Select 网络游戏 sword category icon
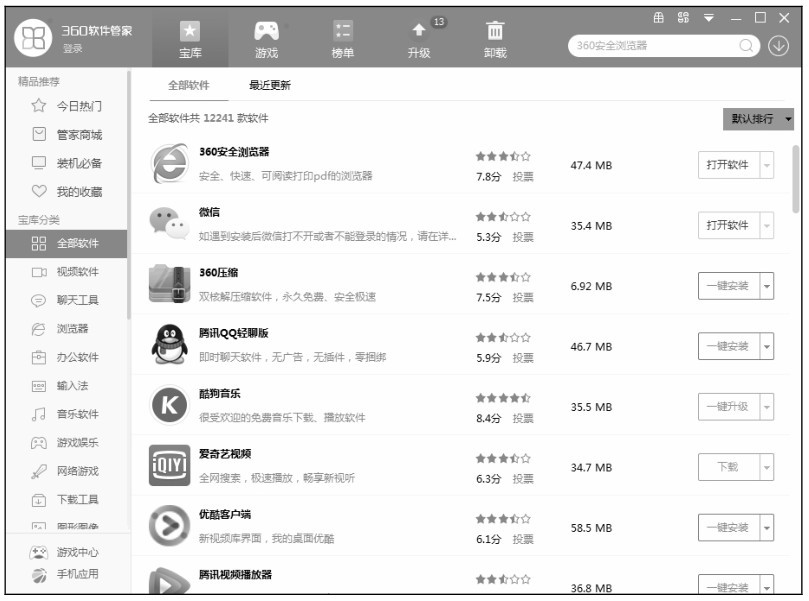Image resolution: width=809 pixels, height=601 pixels. coord(39,471)
